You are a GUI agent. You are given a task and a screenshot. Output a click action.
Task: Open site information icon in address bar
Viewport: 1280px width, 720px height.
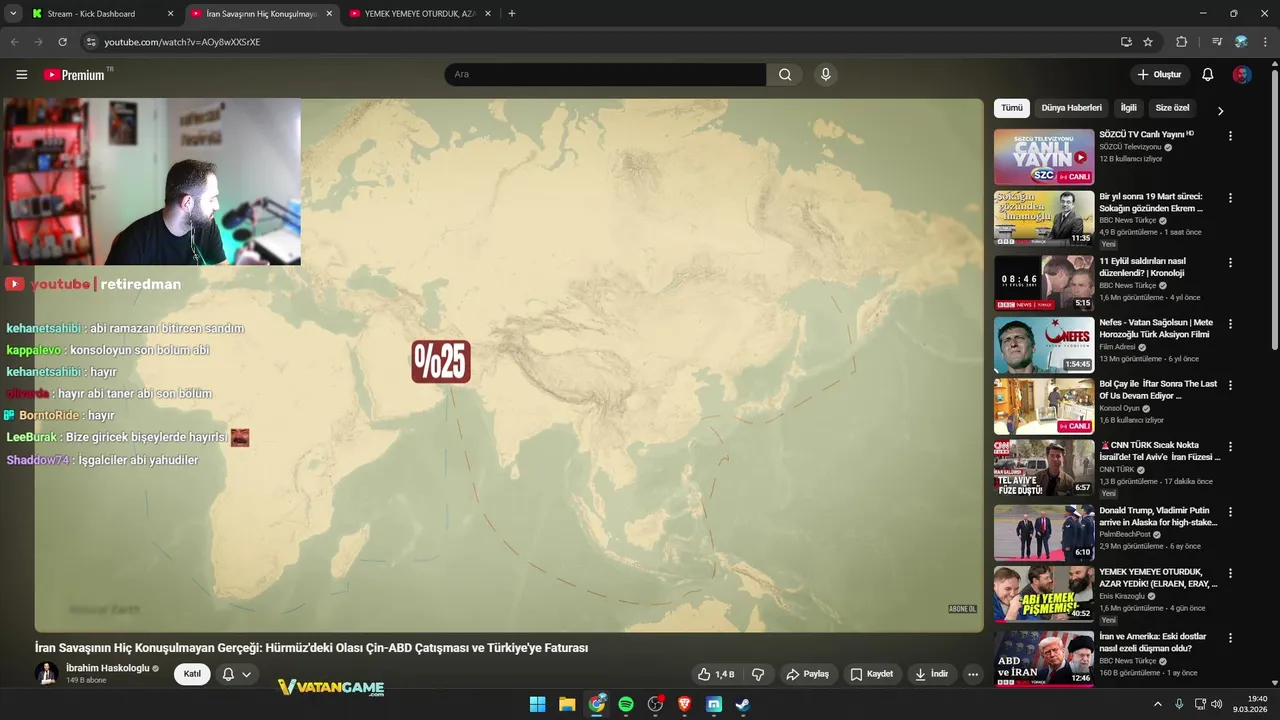tap(91, 42)
